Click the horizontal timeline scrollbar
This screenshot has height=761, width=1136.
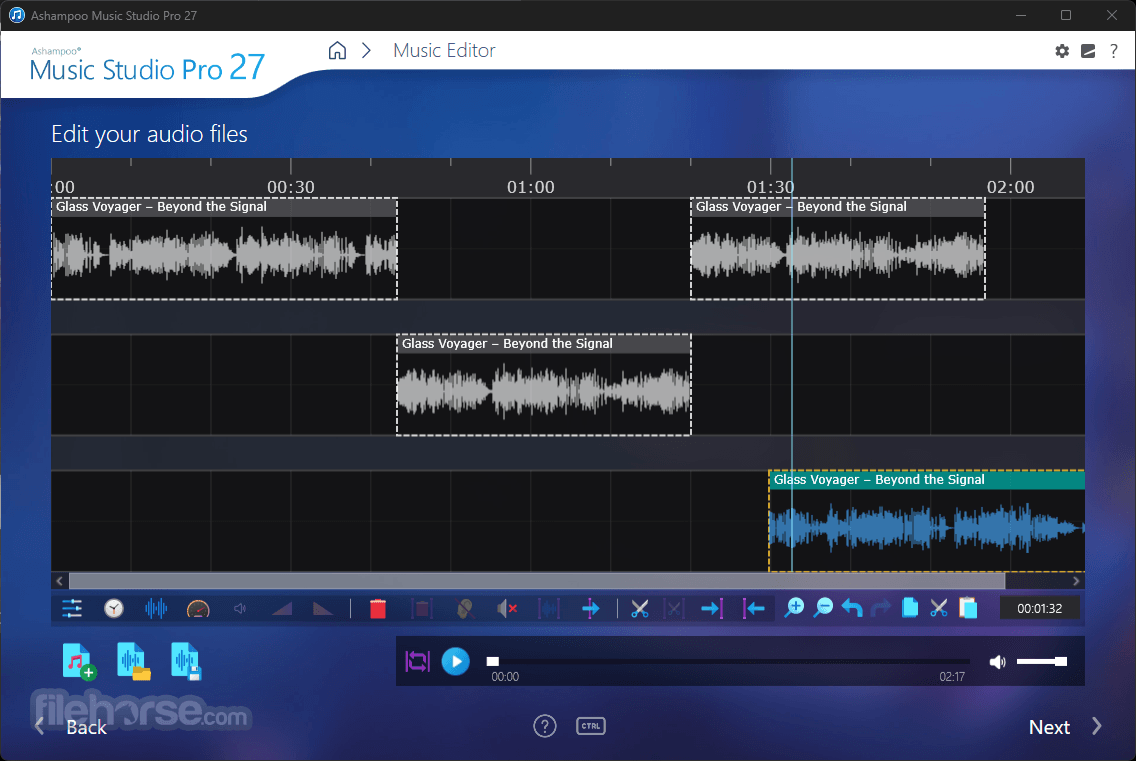tap(537, 581)
